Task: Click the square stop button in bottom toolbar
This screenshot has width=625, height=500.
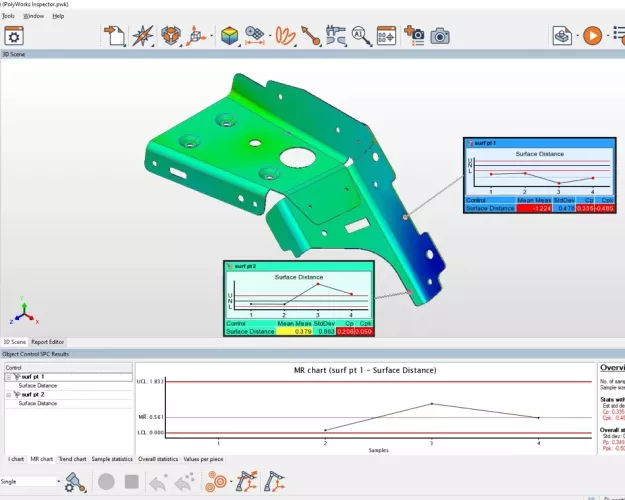Action: 131,482
